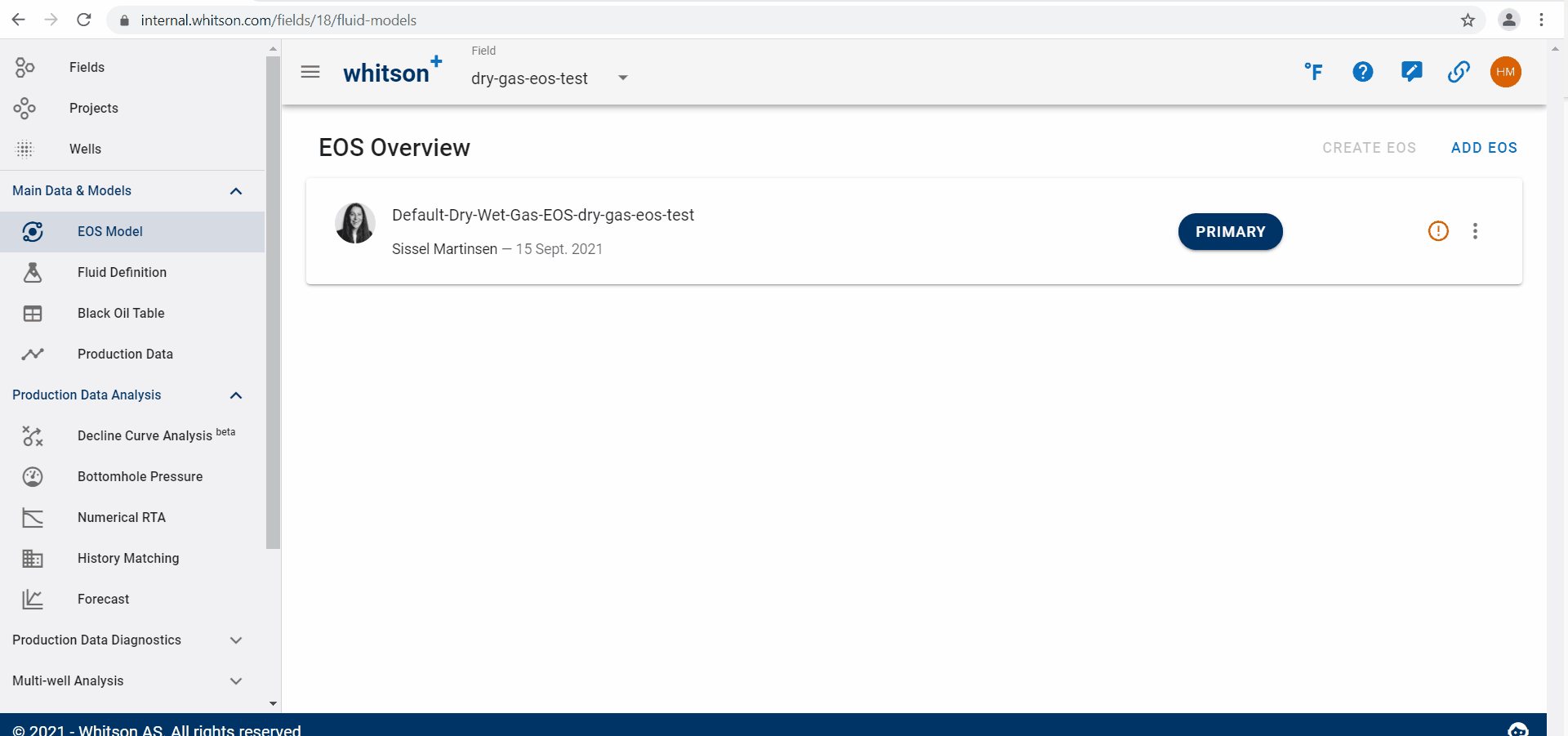The width and height of the screenshot is (1568, 736).
Task: Click the whitson+ logo
Action: click(393, 71)
